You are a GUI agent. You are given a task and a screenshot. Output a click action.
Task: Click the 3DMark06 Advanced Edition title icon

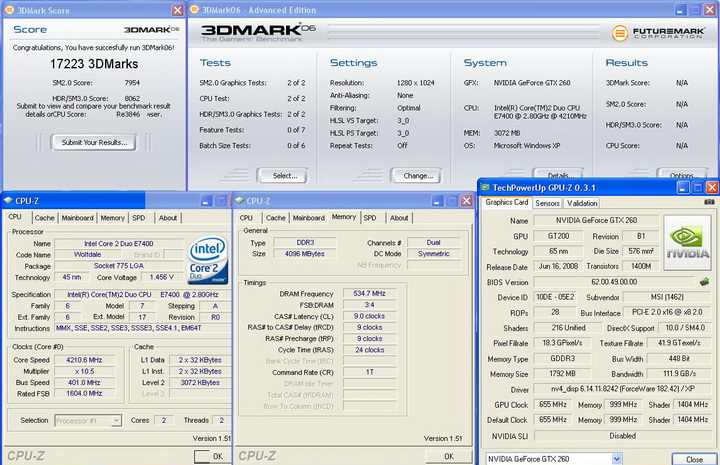tap(195, 10)
